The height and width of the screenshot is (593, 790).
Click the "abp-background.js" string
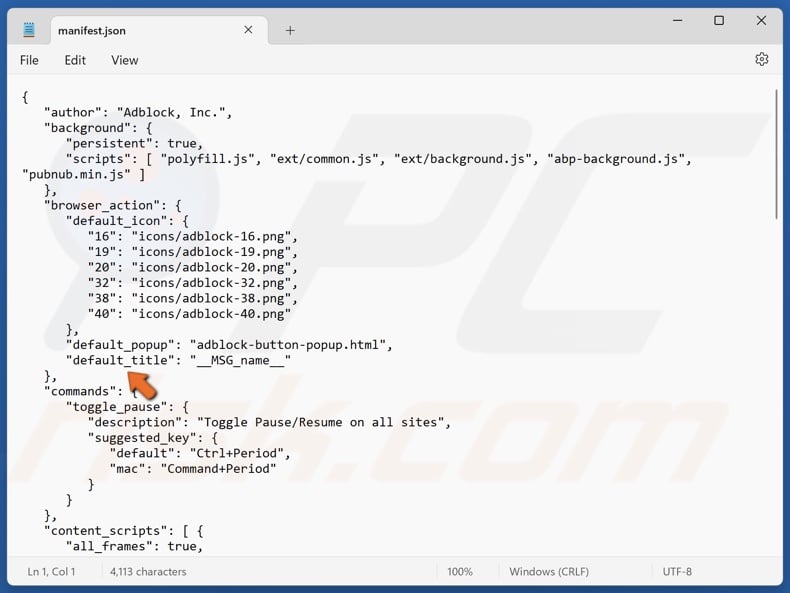point(616,159)
